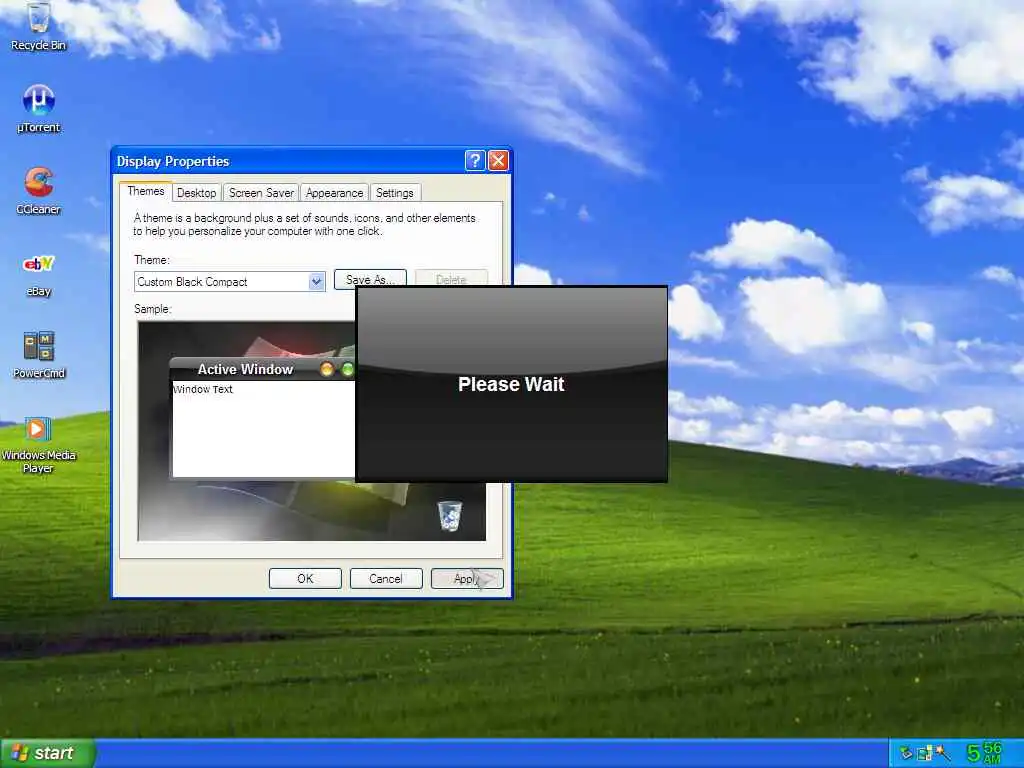This screenshot has height=768, width=1024.
Task: Select the PowerCmd desktop icon
Action: coord(39,355)
